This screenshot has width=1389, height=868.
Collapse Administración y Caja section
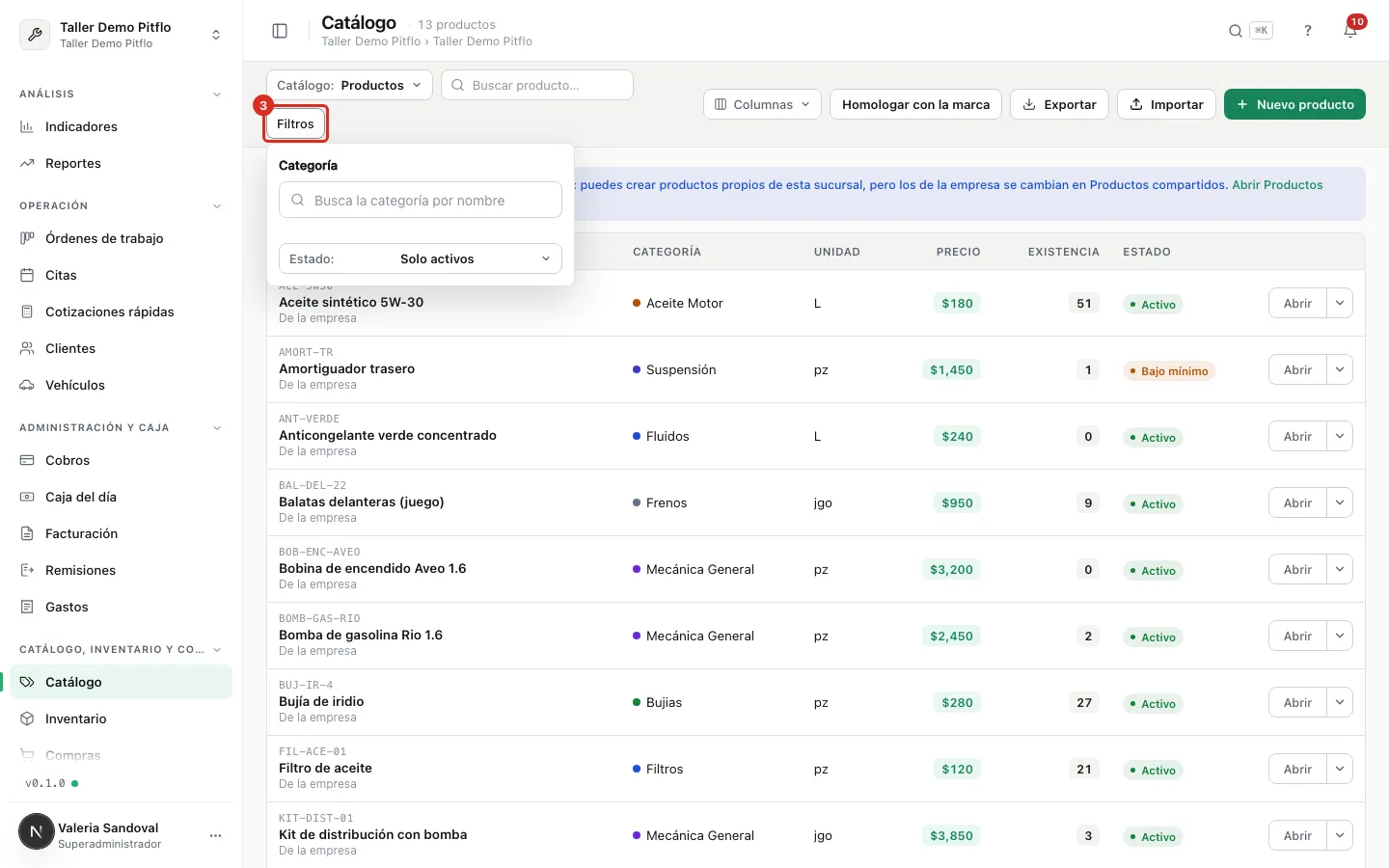click(x=217, y=428)
